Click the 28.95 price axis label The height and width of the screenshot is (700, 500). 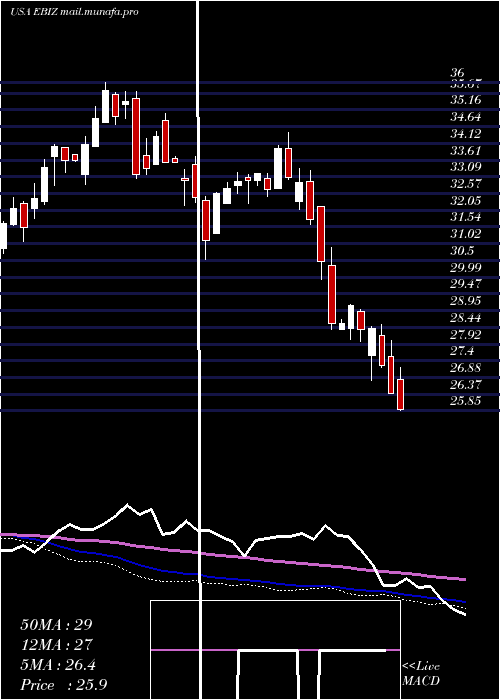(x=466, y=300)
